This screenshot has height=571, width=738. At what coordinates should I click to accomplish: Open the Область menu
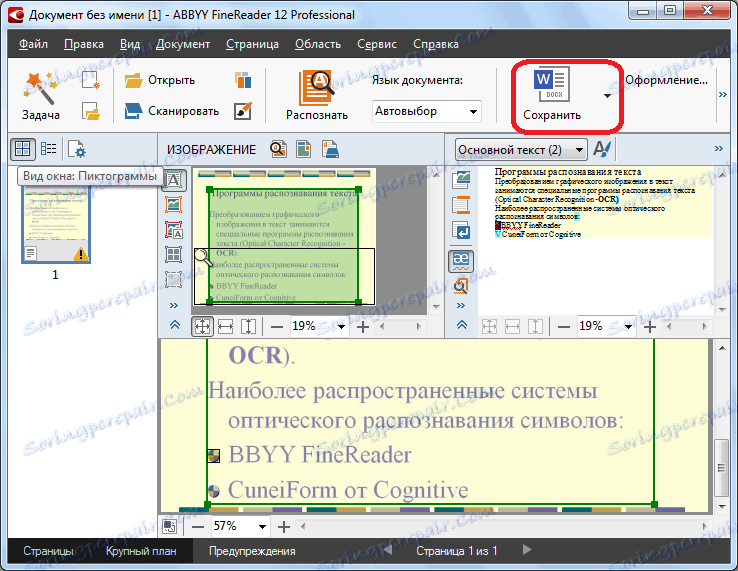317,44
